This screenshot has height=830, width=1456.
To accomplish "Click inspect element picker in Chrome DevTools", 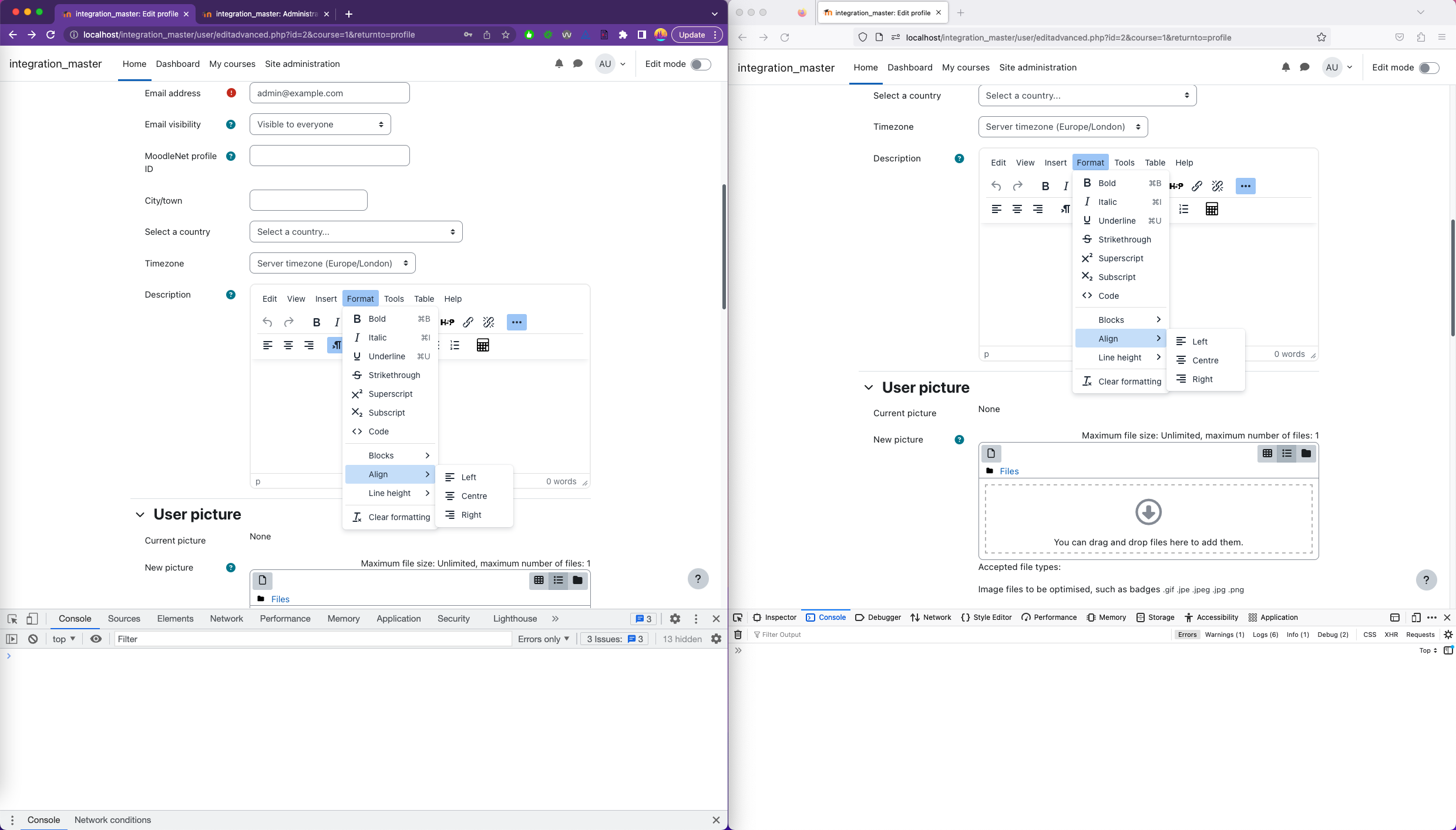I will coord(12,619).
